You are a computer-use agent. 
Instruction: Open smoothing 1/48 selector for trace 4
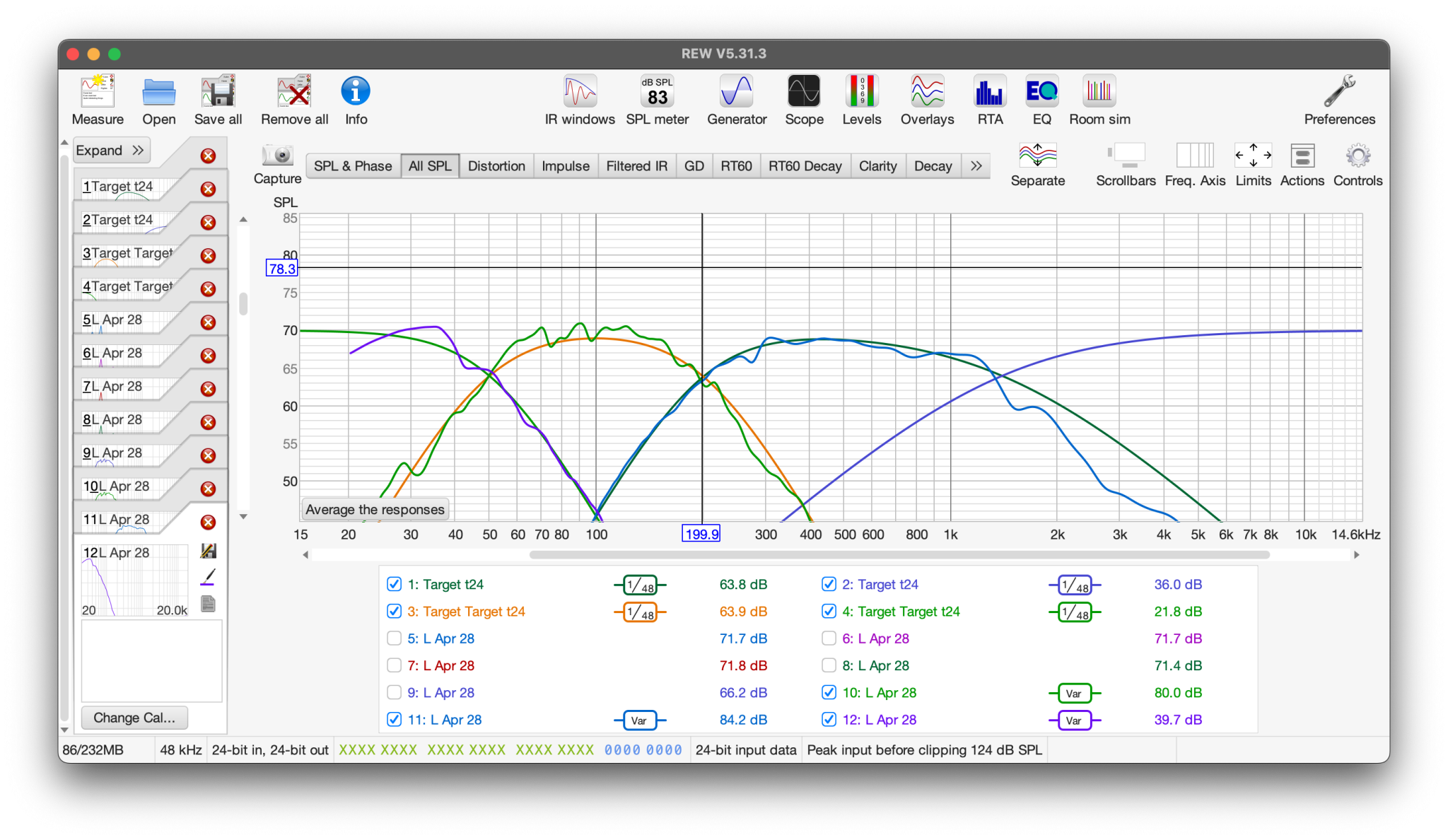1075,612
